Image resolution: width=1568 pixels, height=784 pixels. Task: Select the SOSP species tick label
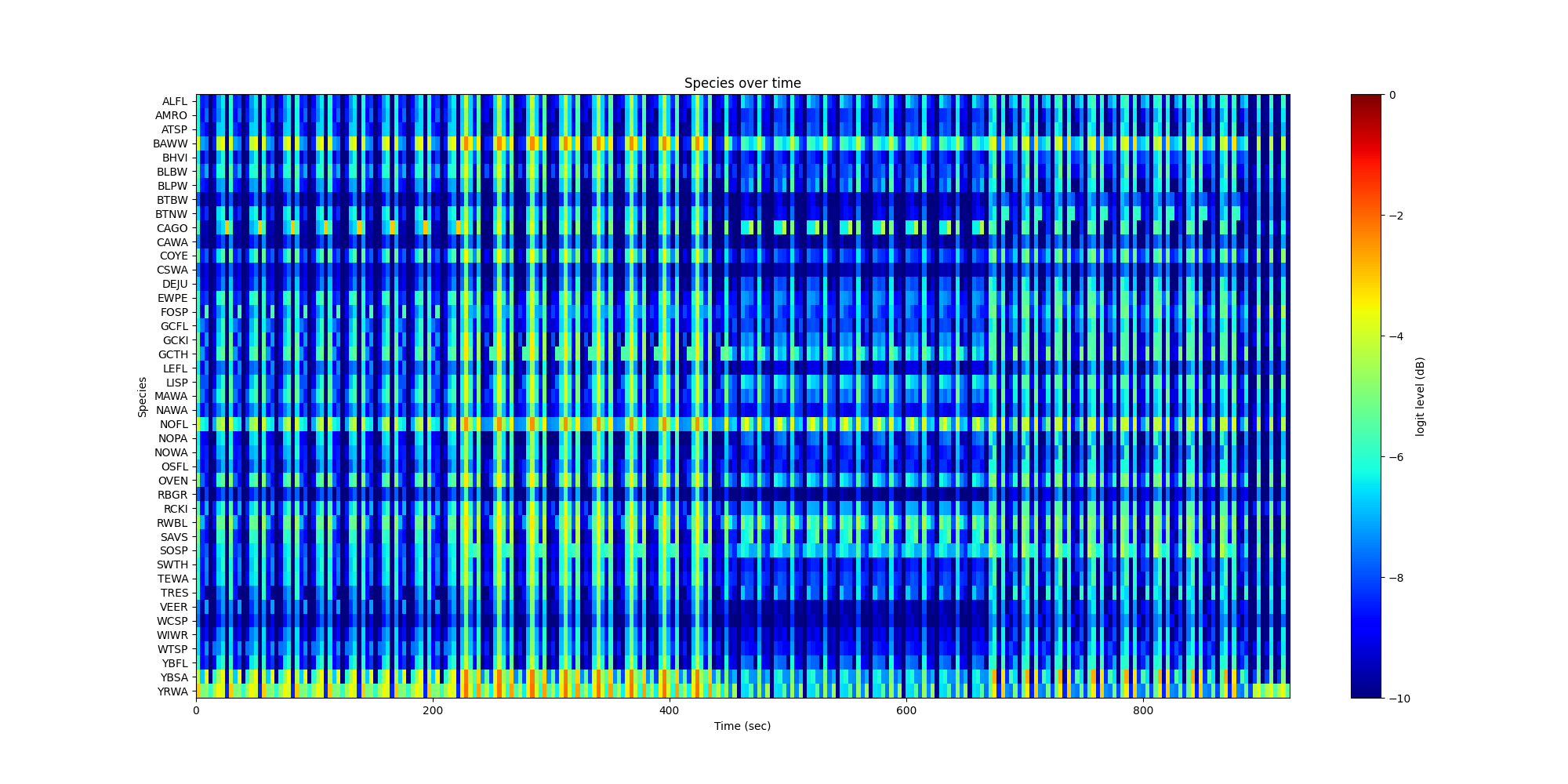tap(172, 550)
